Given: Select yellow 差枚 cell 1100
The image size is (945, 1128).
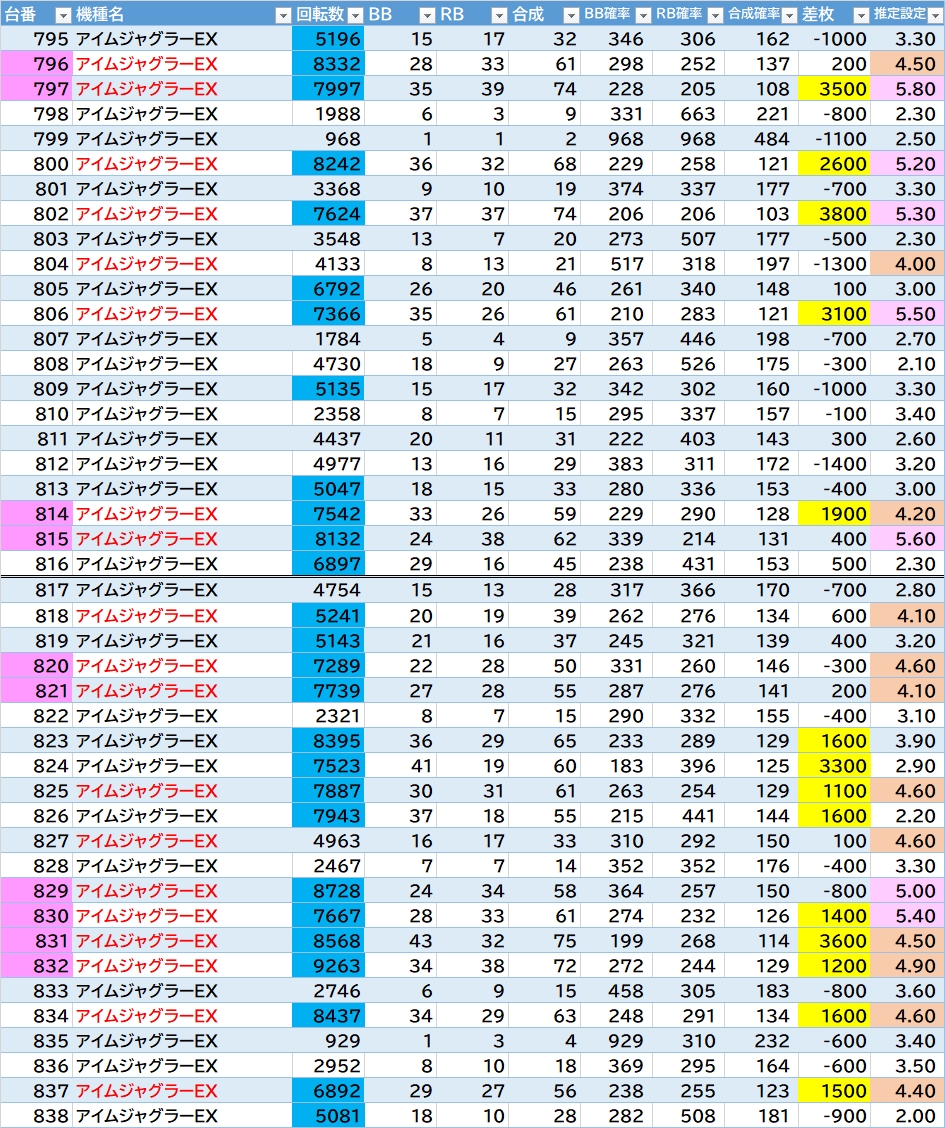Looking at the screenshot, I should pos(834,791).
